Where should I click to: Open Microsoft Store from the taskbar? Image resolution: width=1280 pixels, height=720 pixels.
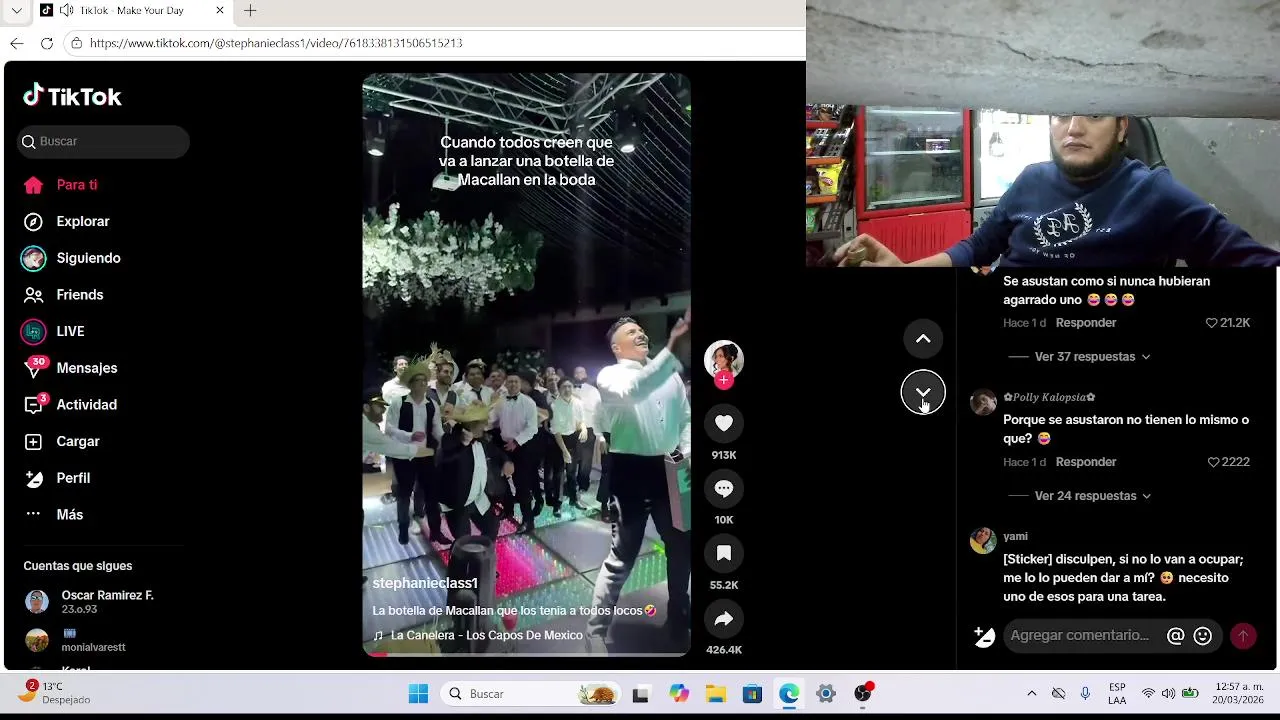(x=752, y=694)
